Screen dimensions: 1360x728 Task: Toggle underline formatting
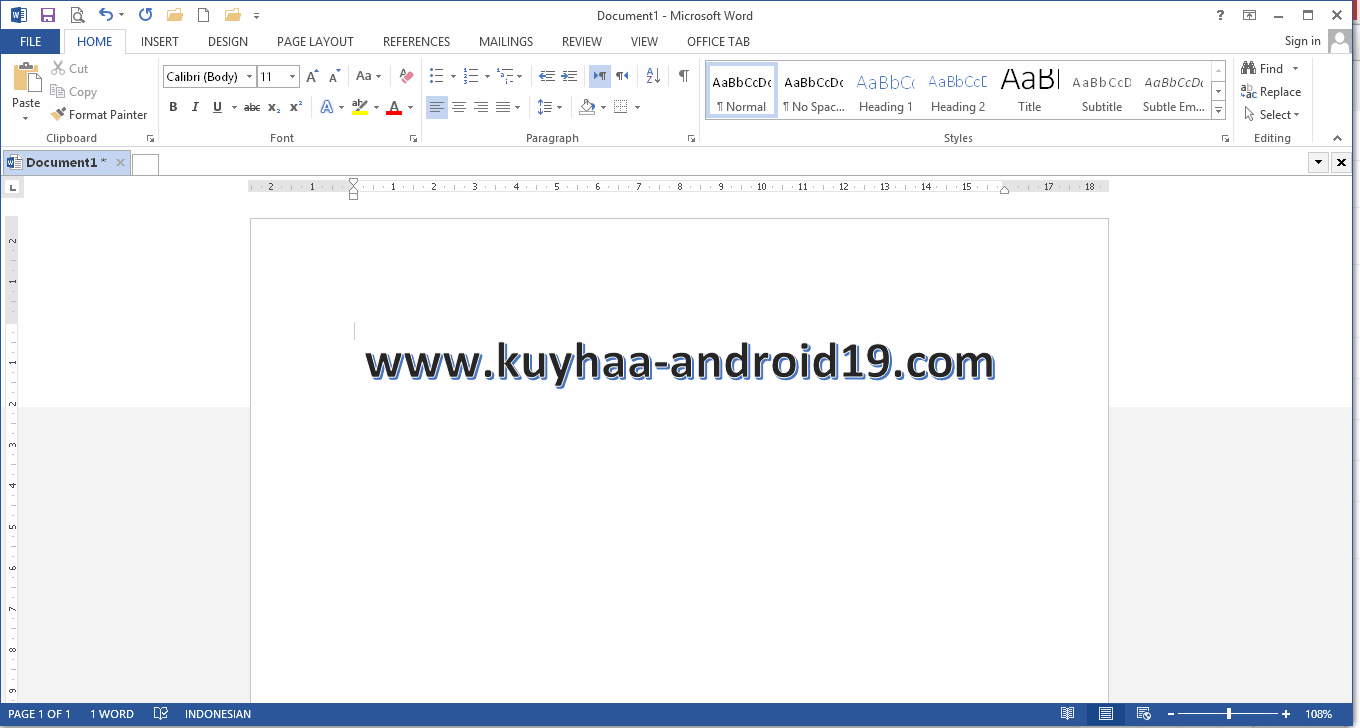(217, 107)
